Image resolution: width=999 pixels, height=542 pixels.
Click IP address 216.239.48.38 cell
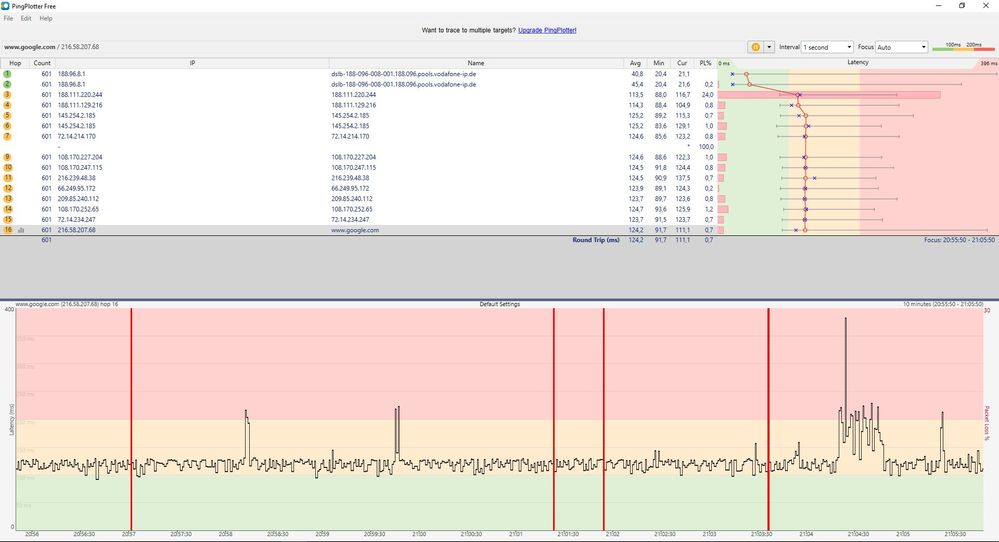(76, 178)
